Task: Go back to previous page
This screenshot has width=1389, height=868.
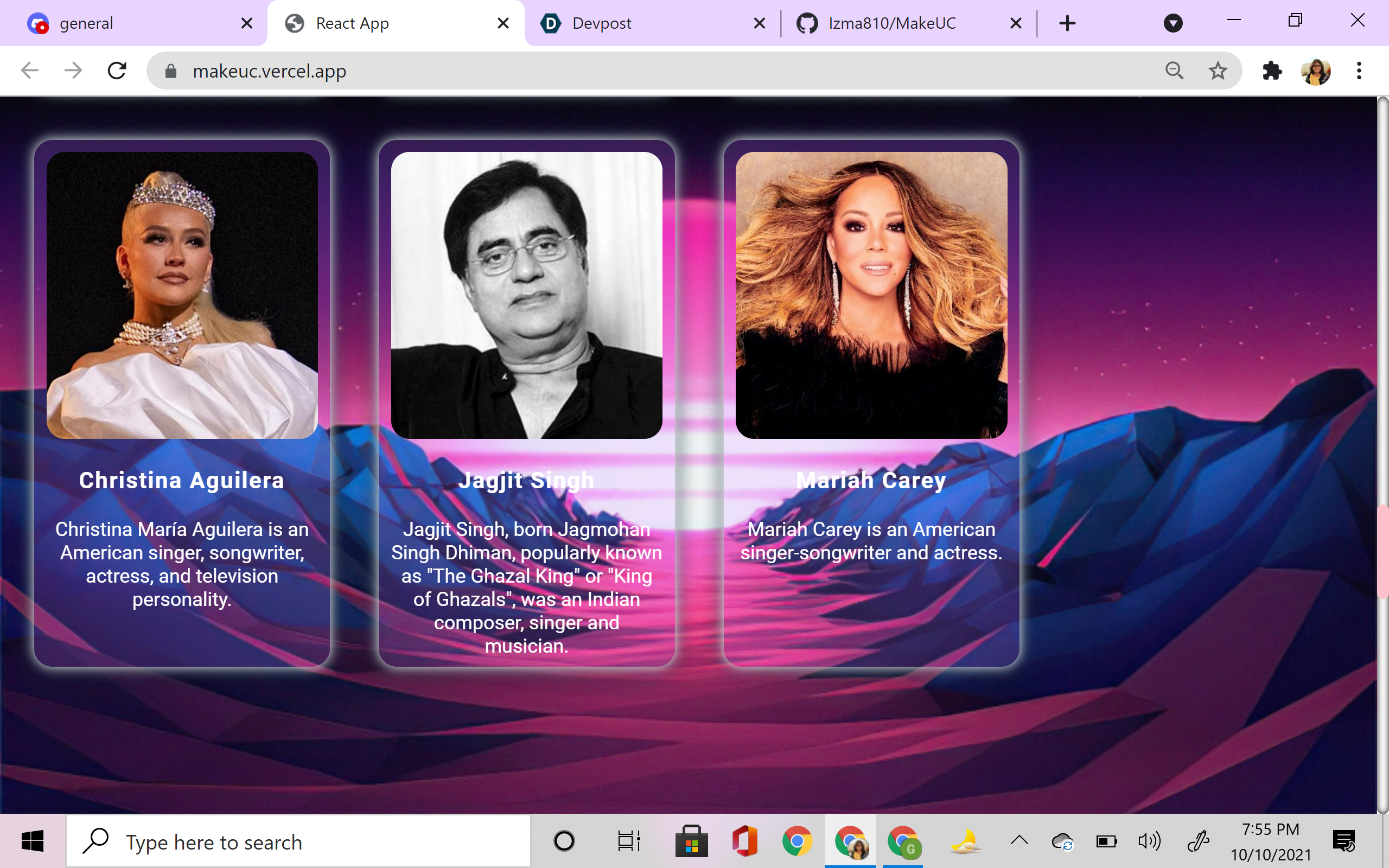Action: tap(30, 71)
